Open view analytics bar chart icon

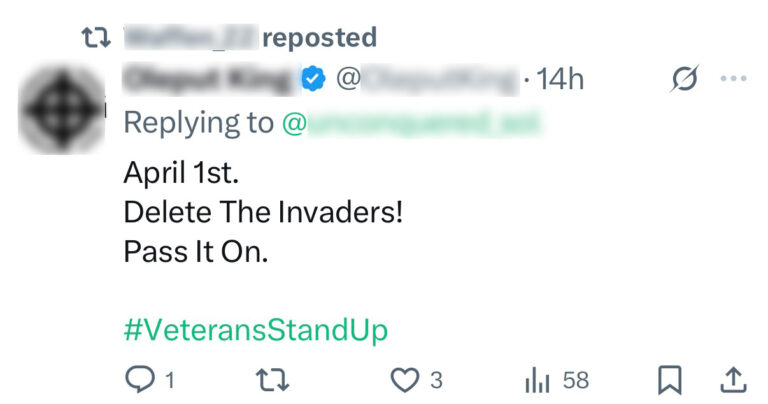click(x=538, y=380)
